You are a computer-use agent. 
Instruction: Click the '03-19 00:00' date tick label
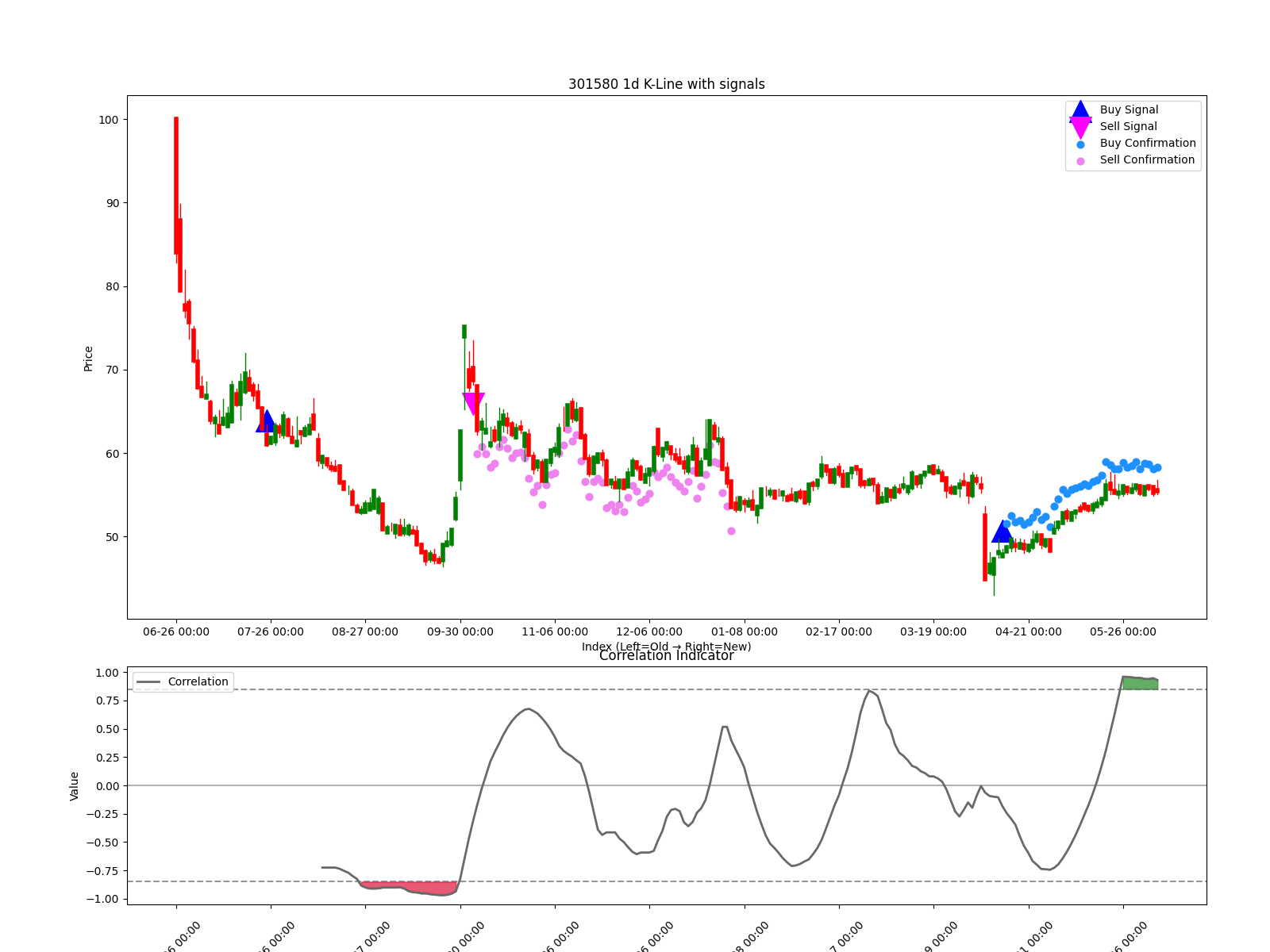(x=933, y=632)
